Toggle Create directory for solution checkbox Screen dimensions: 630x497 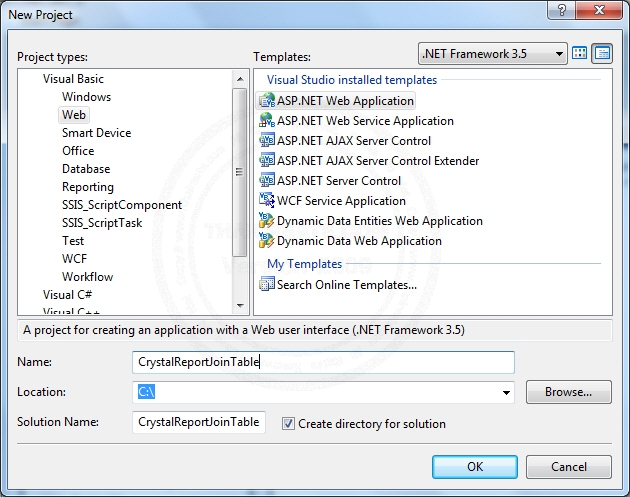tap(289, 424)
